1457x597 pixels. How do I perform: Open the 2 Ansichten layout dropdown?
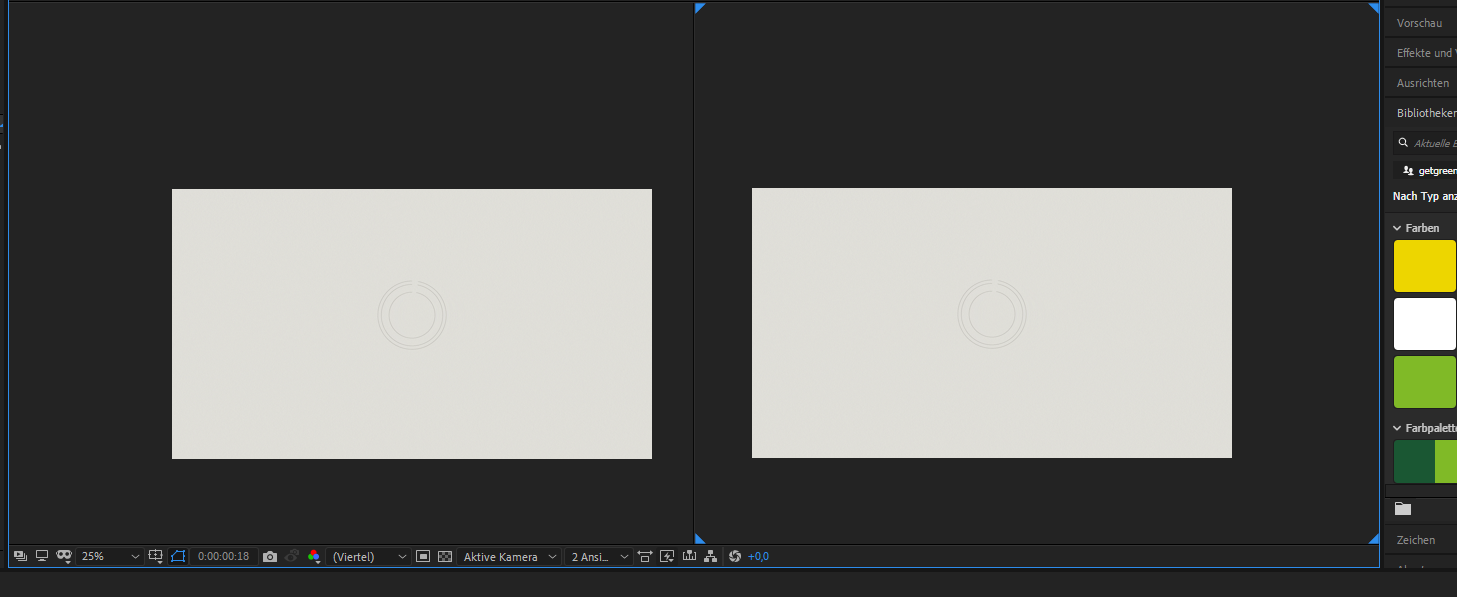pos(599,556)
